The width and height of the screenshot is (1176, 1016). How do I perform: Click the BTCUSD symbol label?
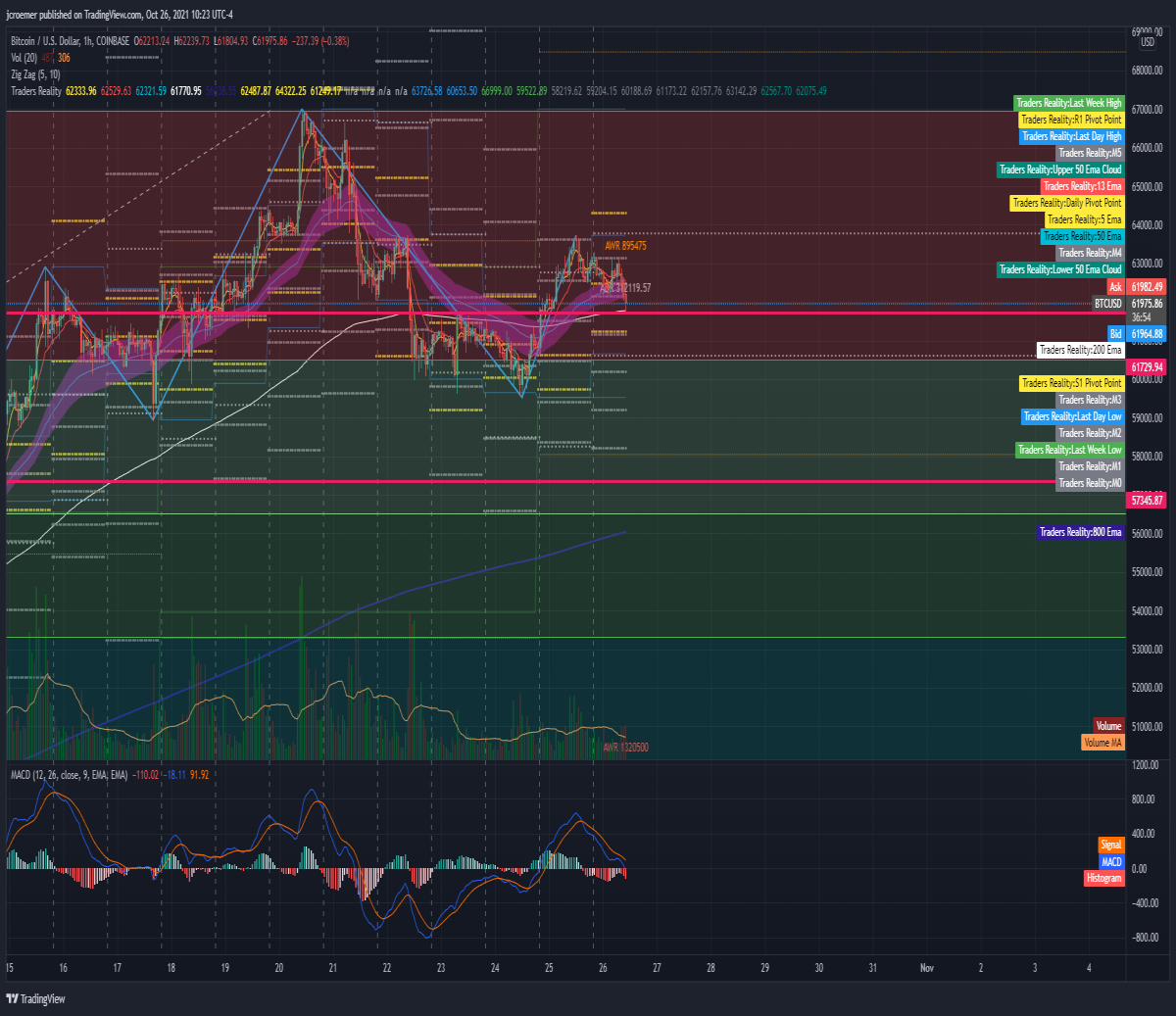click(x=1108, y=304)
